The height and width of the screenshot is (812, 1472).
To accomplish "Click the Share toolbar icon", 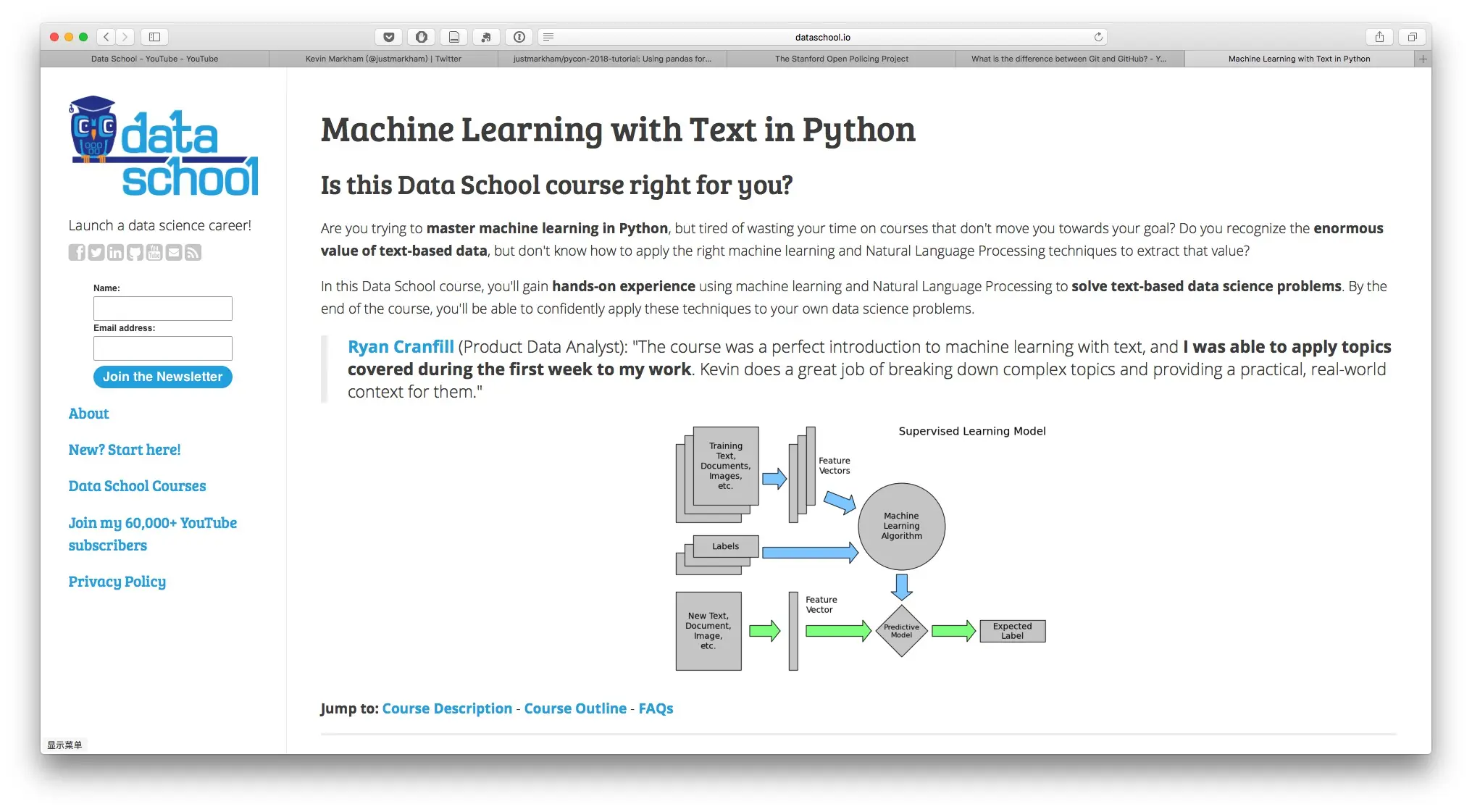I will (x=1379, y=37).
